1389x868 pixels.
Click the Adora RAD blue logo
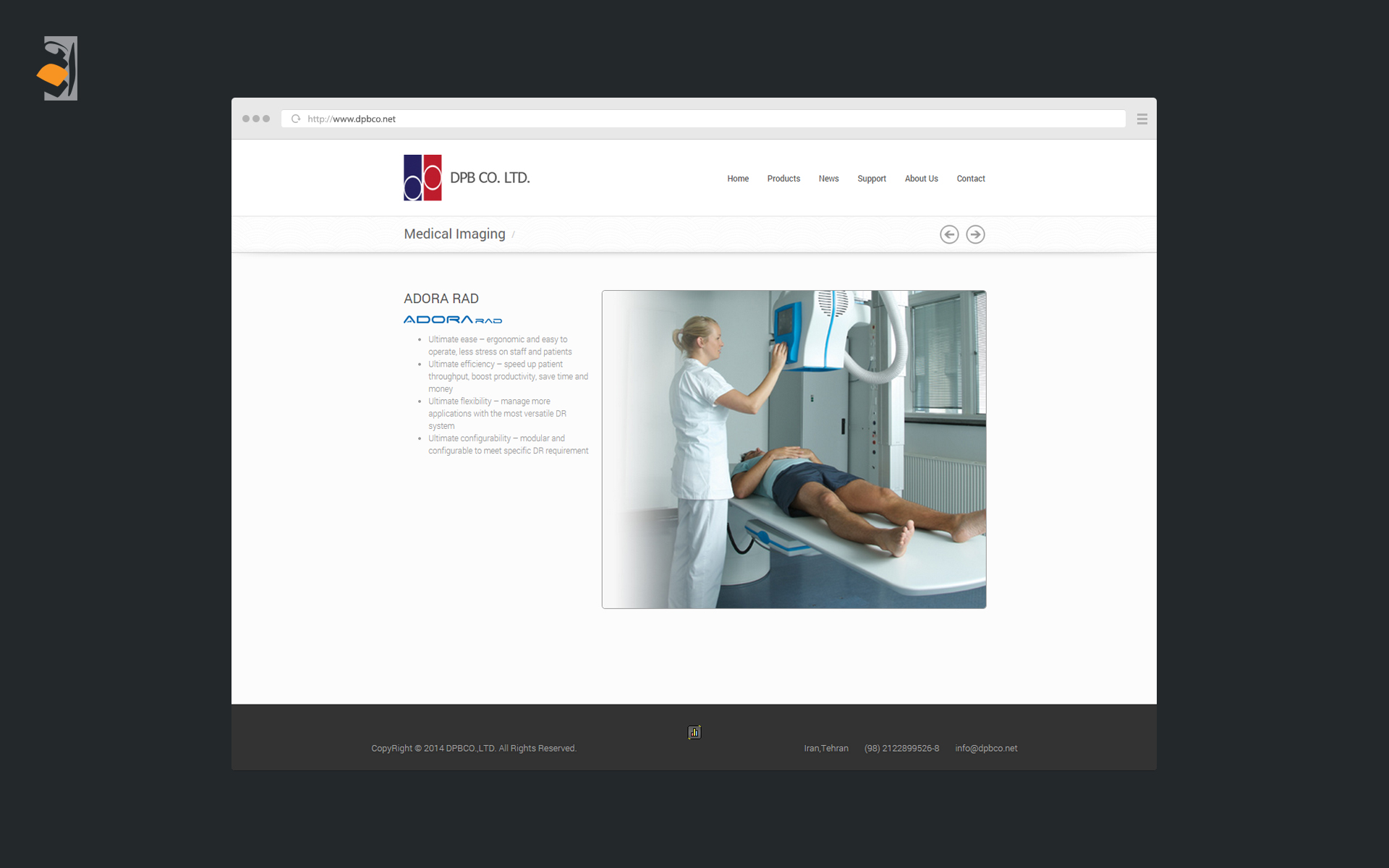click(x=452, y=319)
